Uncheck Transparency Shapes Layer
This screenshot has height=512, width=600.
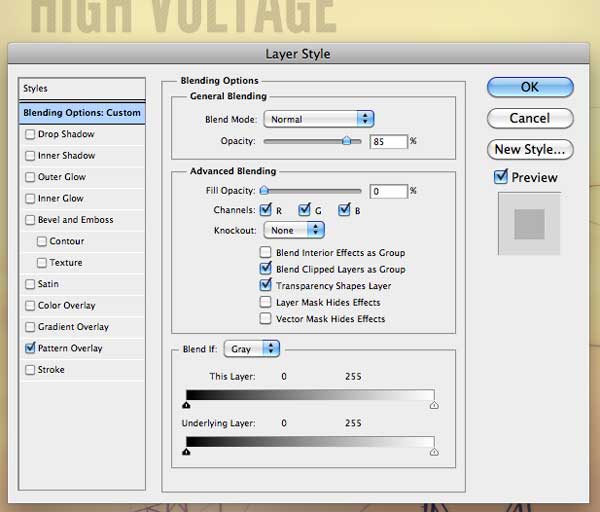coord(265,285)
